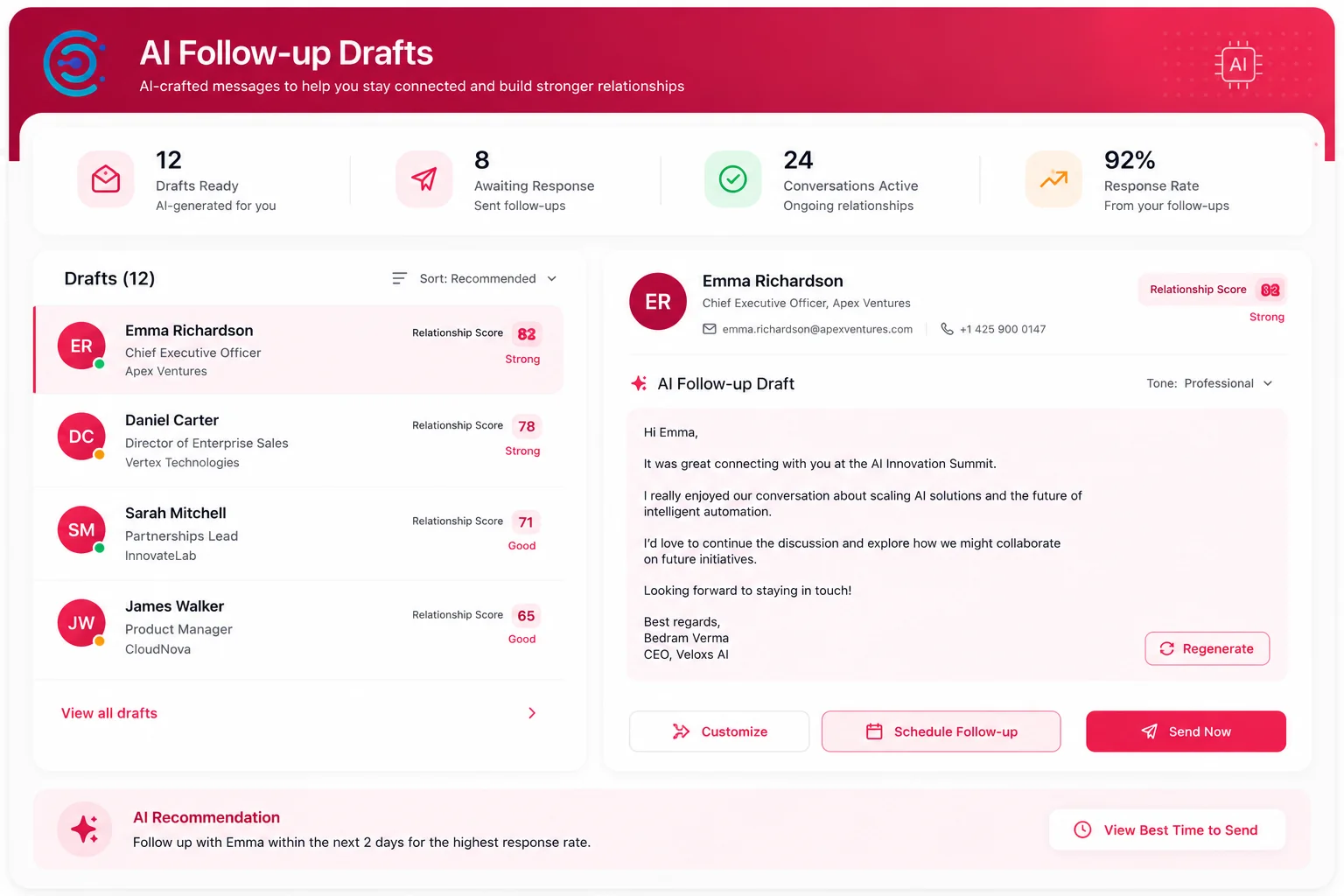
Task: Select James Walker draft row
Action: pyautogui.click(x=298, y=627)
